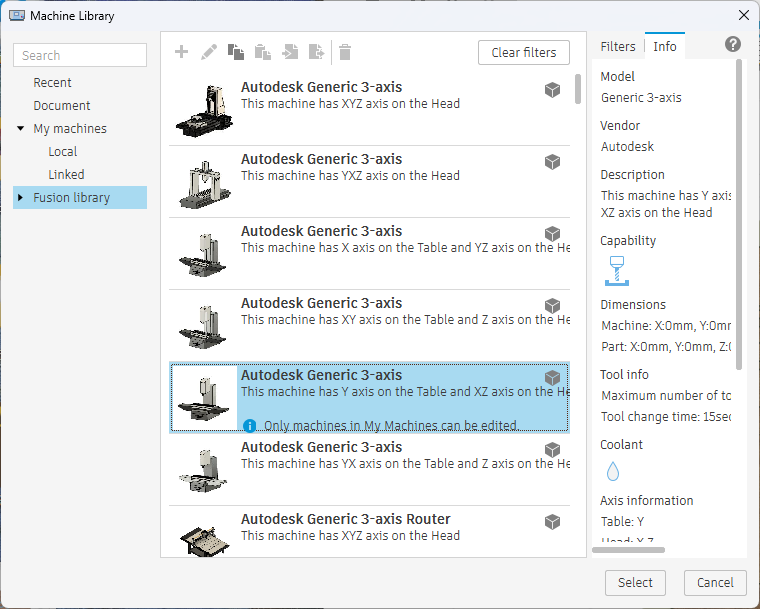
Task: Click the milling capability icon in Info panel
Action: point(615,270)
